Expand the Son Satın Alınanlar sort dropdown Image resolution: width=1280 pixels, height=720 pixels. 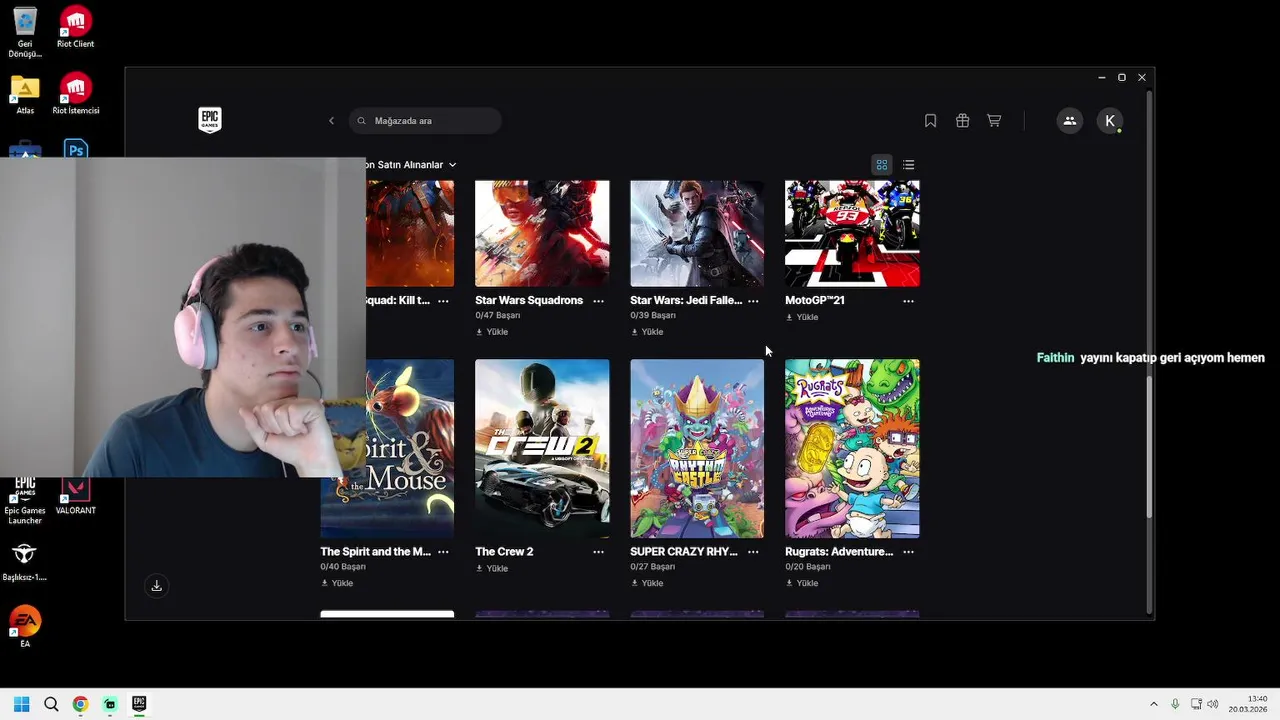[x=411, y=165]
